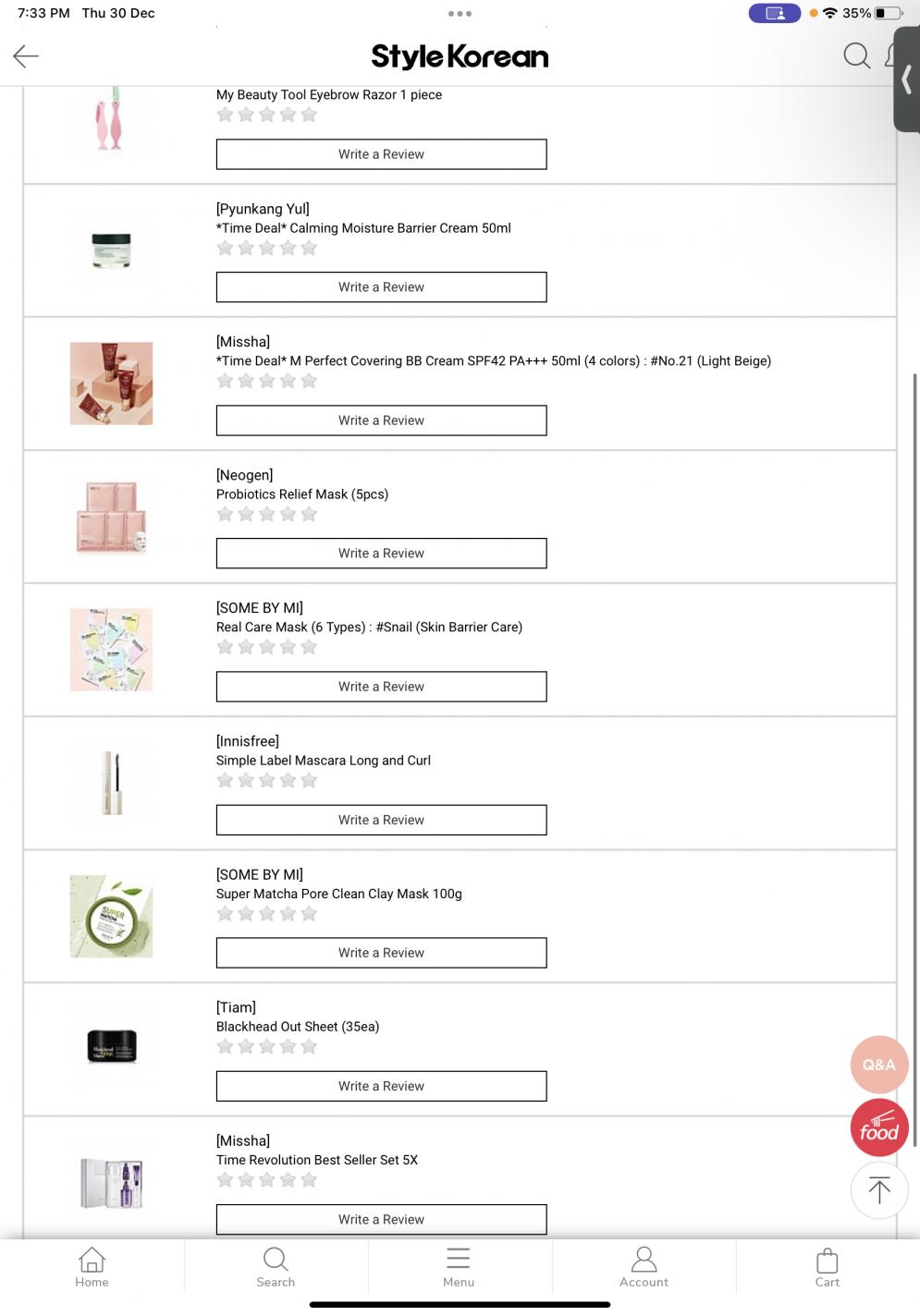Tap the red food floating icon
Viewport: 920px width, 1316px height.
[879, 1128]
